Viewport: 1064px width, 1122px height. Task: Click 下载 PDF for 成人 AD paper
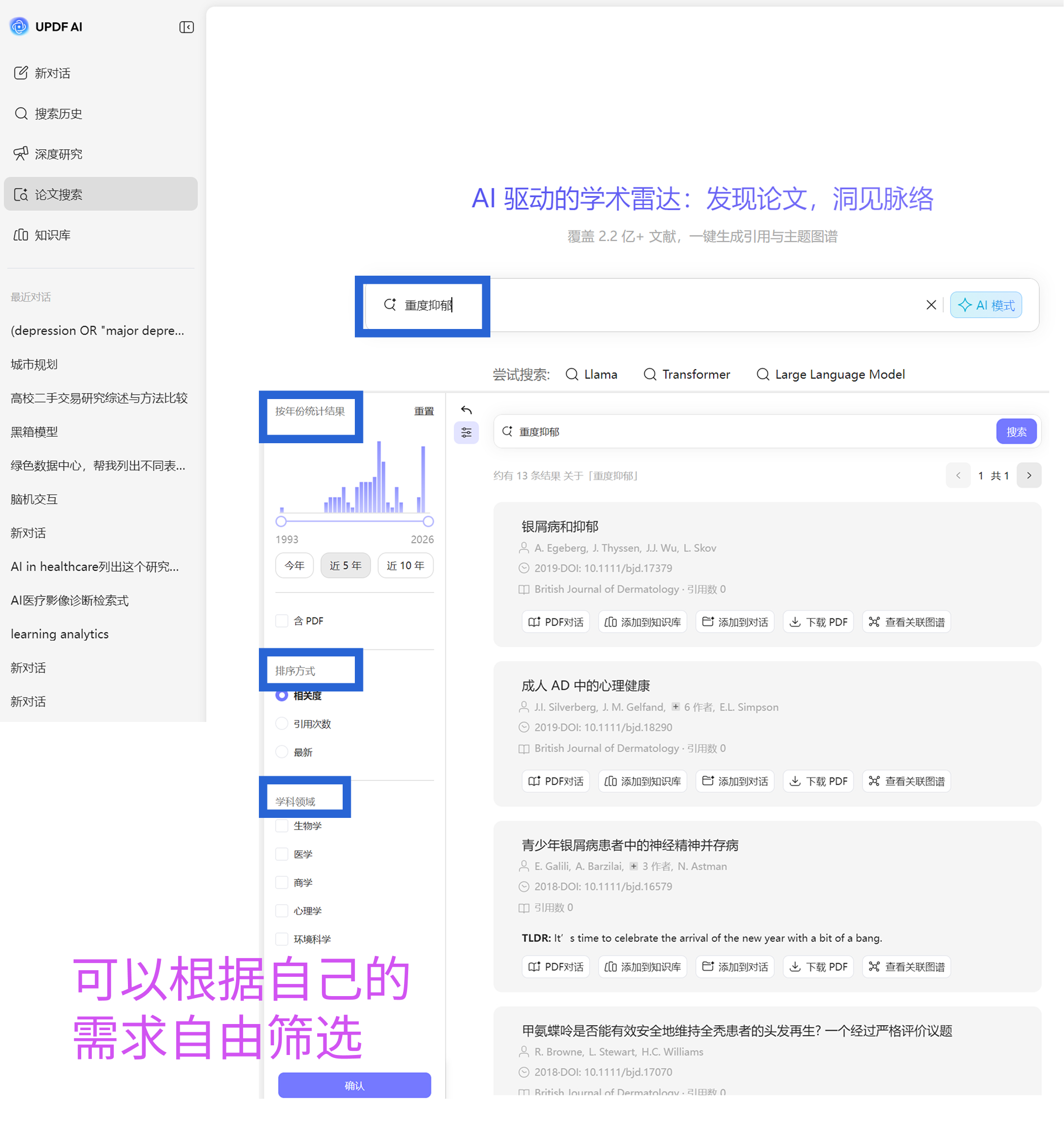[818, 781]
